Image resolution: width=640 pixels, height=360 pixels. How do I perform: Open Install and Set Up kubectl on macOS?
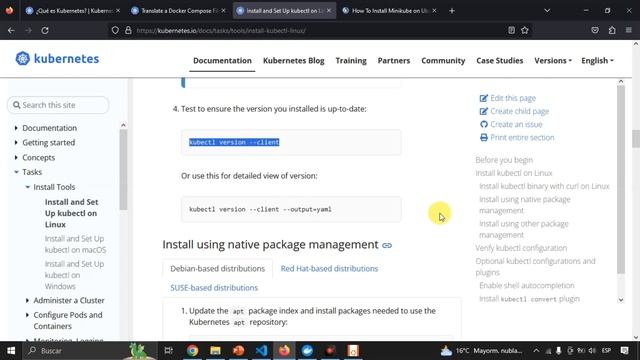75,244
